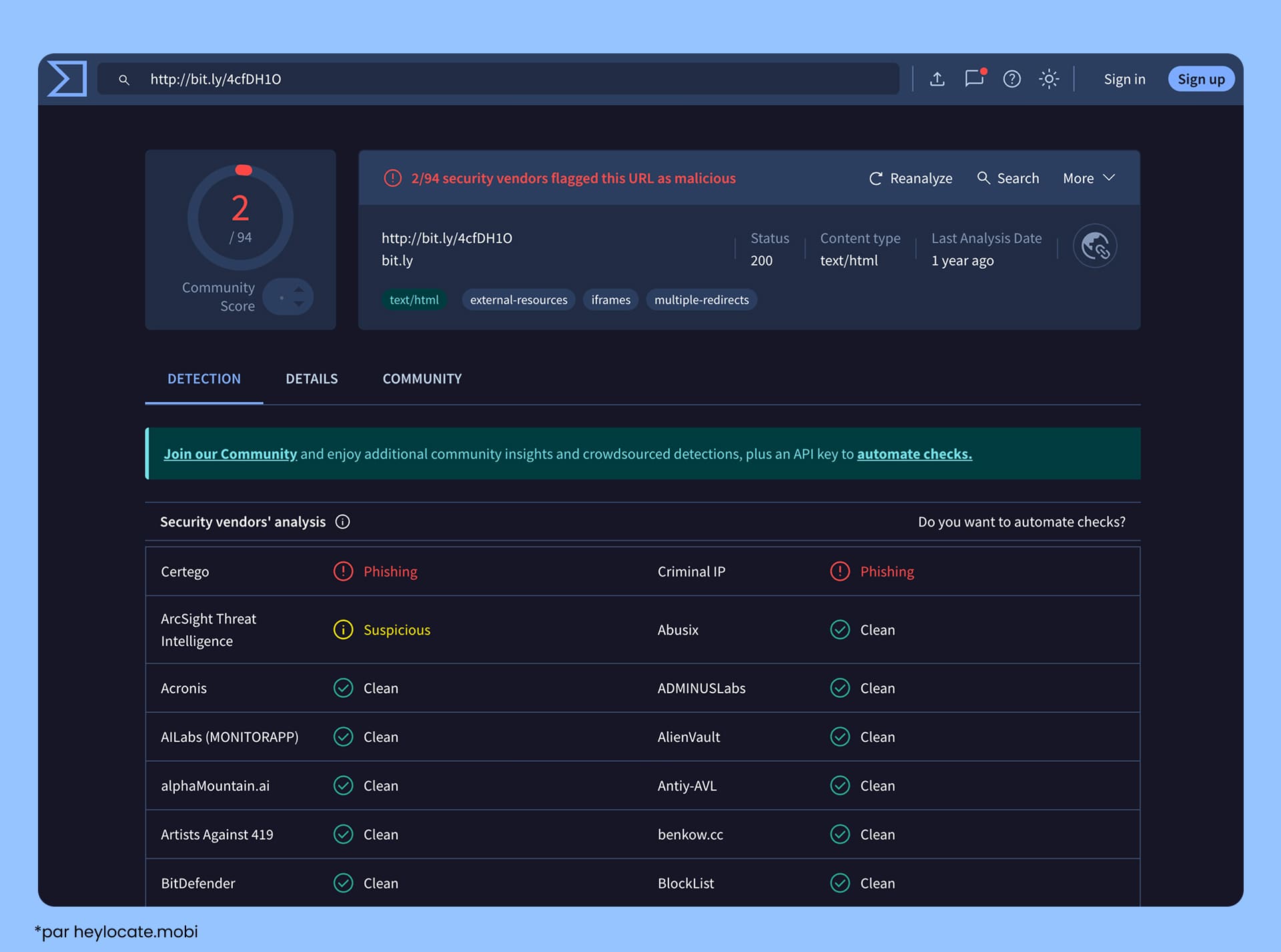Click BitDefender clean checkmark icon
This screenshot has height=952, width=1281.
(343, 883)
